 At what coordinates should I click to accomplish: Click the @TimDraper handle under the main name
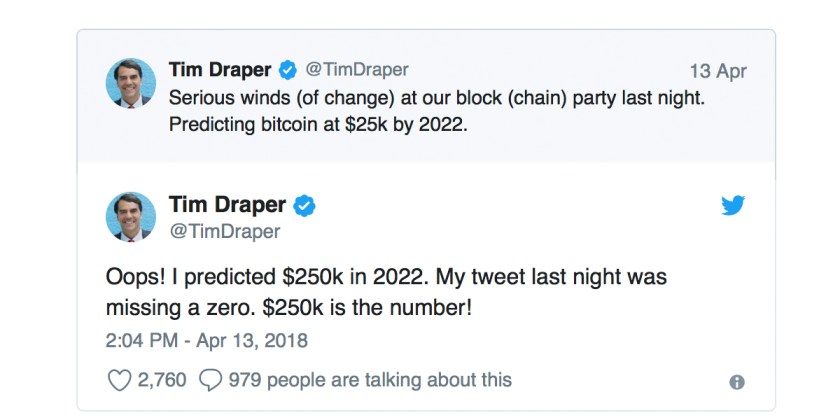click(x=224, y=232)
